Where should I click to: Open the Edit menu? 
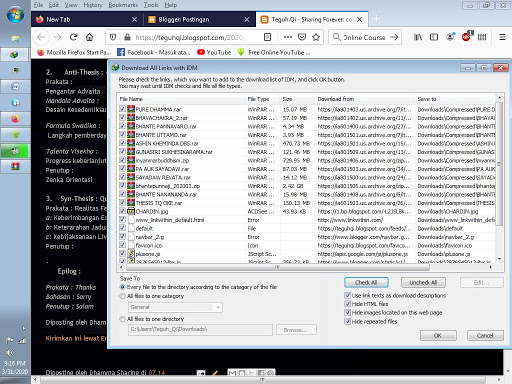[x=54, y=5]
